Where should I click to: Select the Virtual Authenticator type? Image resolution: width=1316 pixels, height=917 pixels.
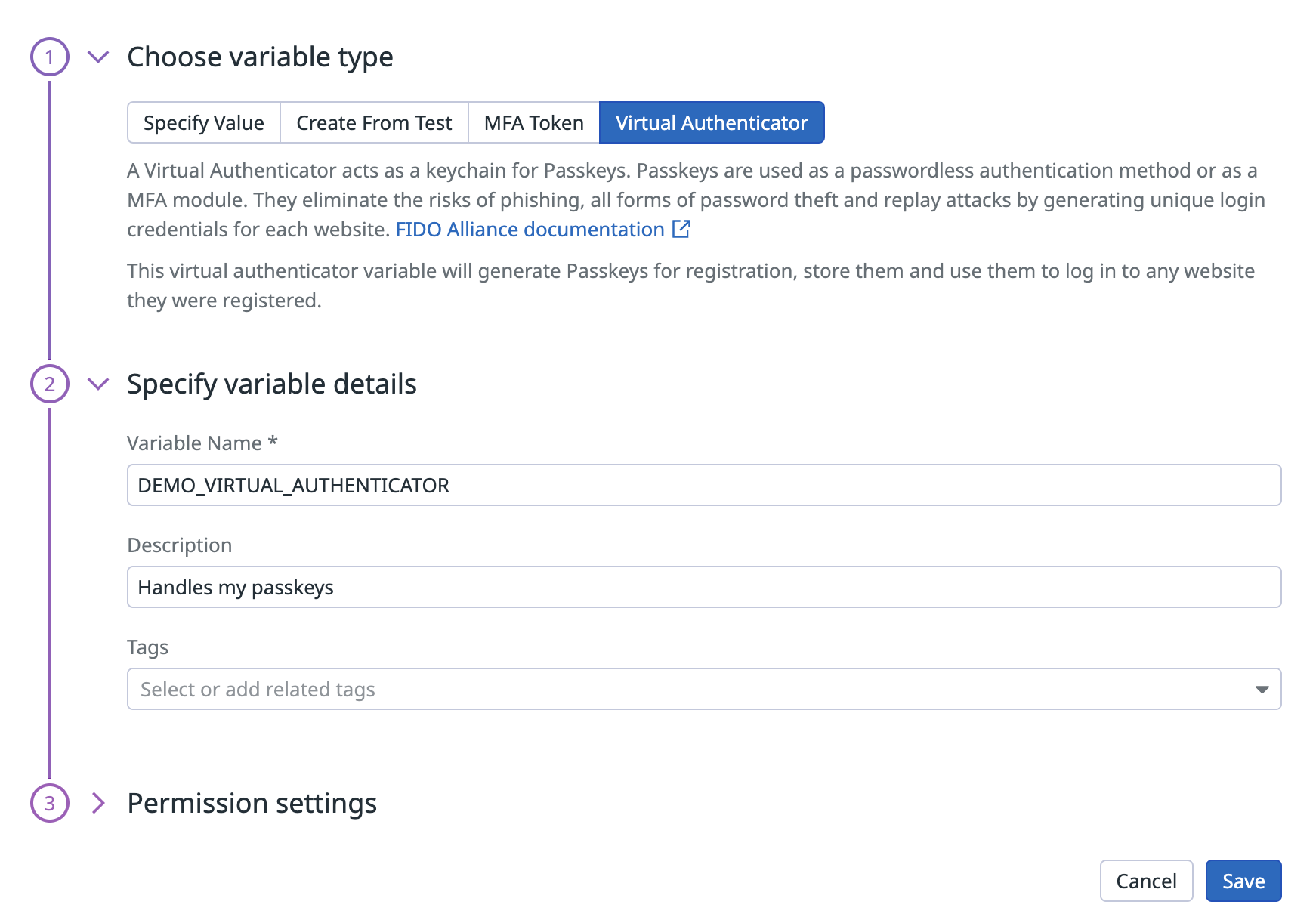(711, 122)
